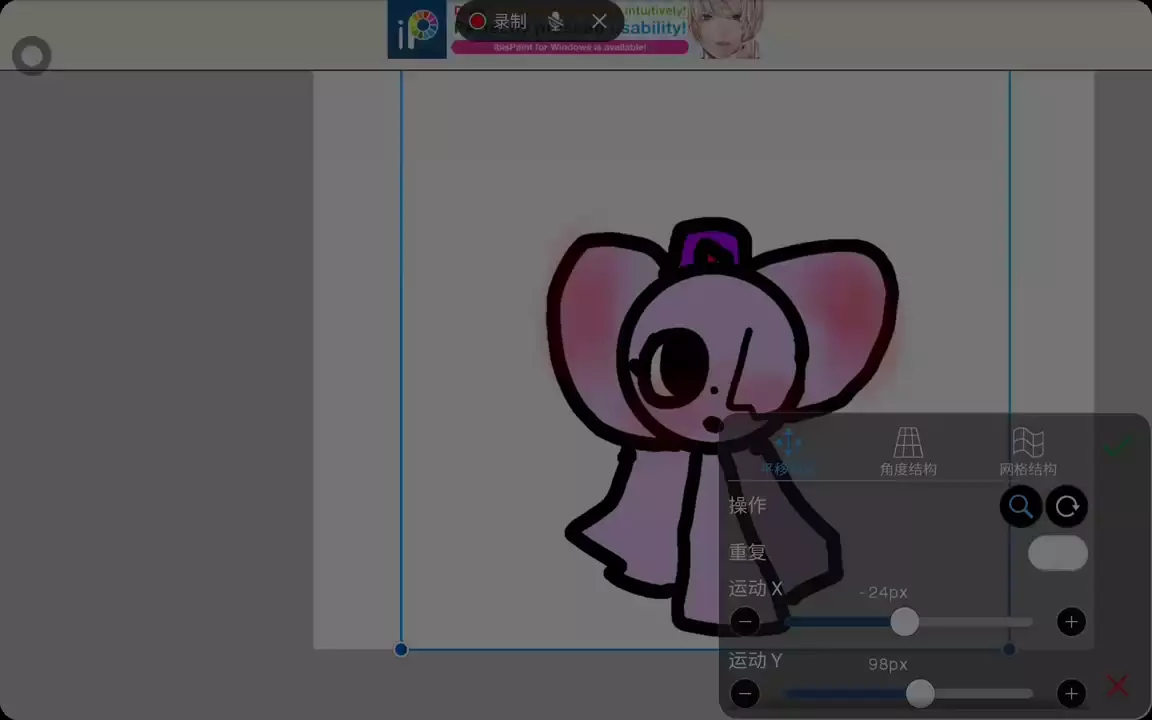The image size is (1152, 720).
Task: Click bottom-left transform box corner handle
Action: [401, 649]
